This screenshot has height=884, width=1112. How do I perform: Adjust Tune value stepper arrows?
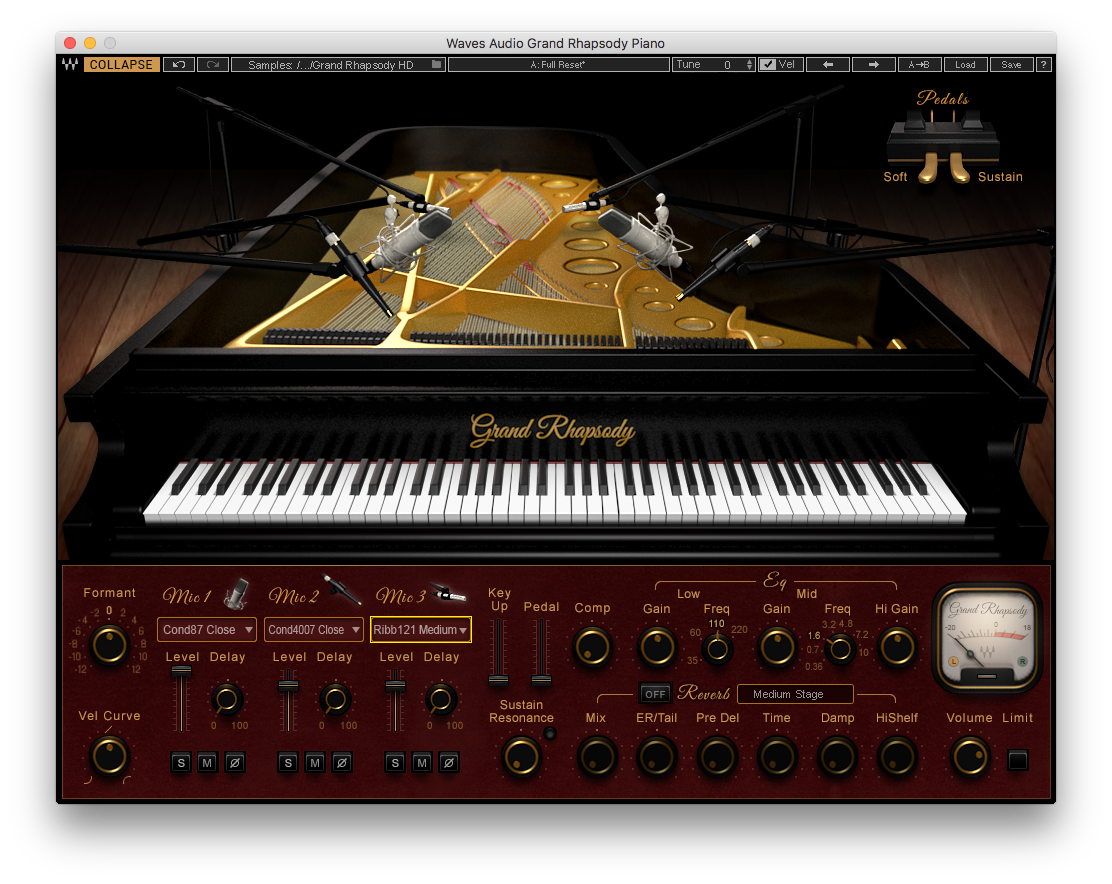(750, 65)
